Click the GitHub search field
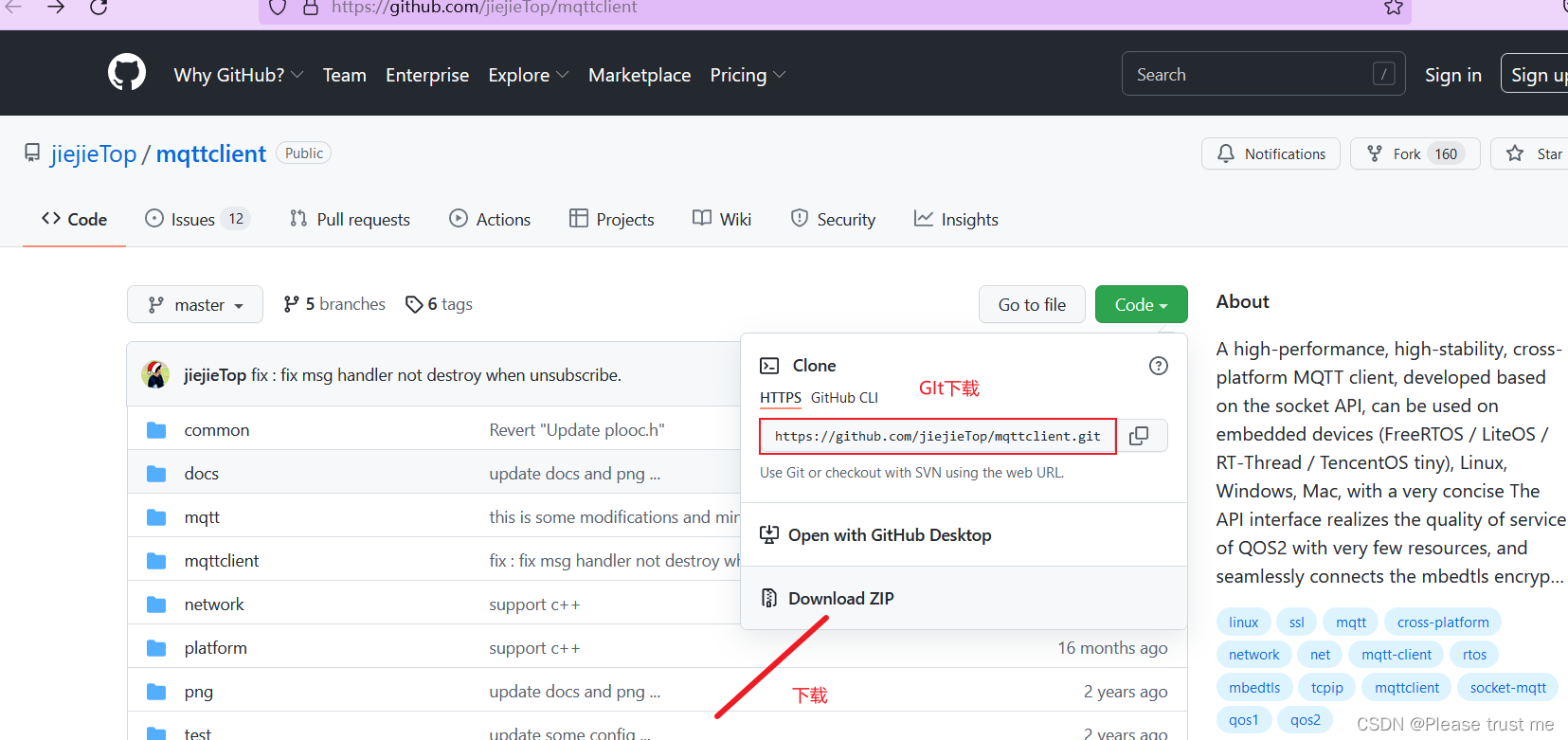The width and height of the screenshot is (1568, 740). tap(1251, 75)
